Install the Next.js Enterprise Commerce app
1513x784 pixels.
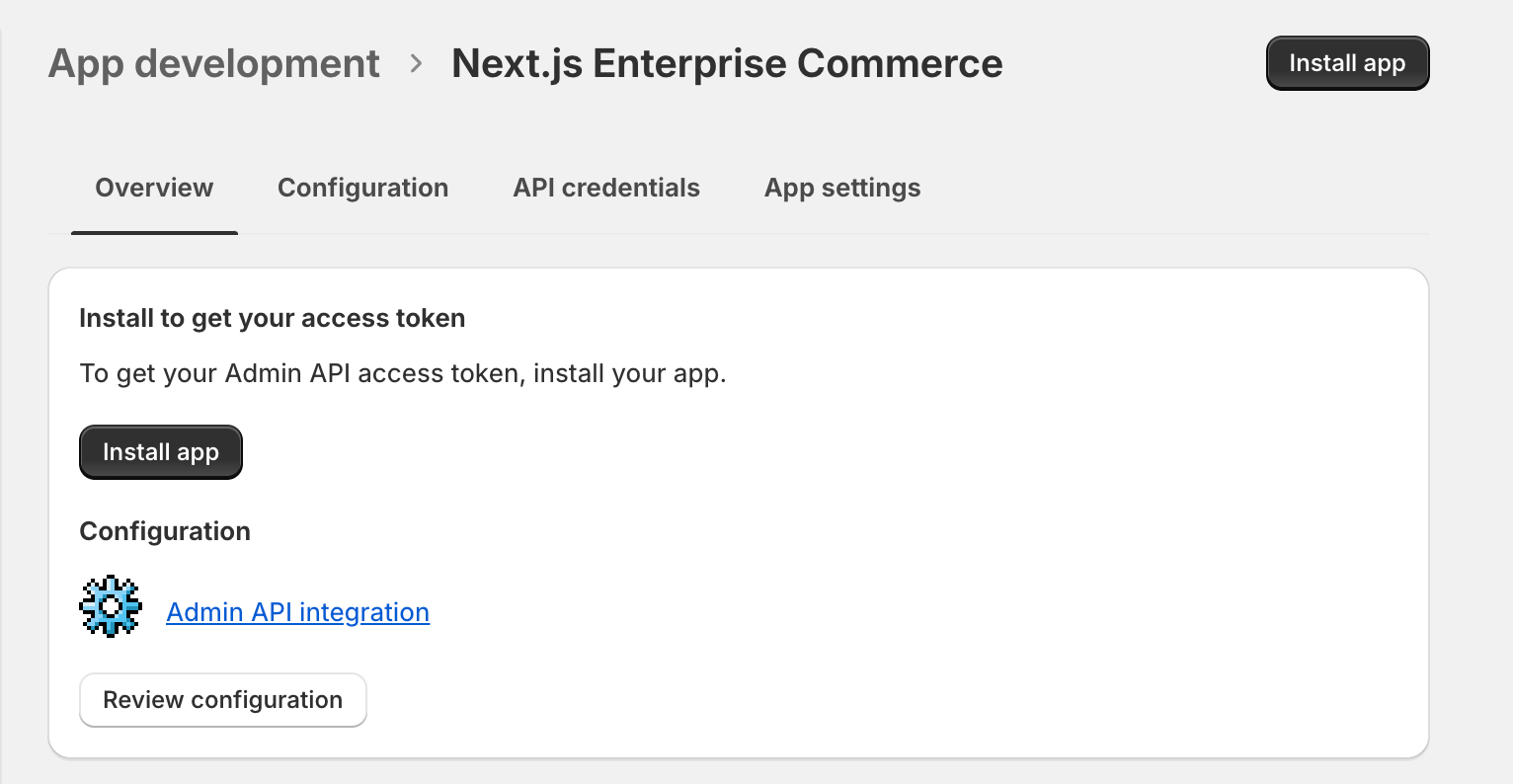[x=160, y=451]
